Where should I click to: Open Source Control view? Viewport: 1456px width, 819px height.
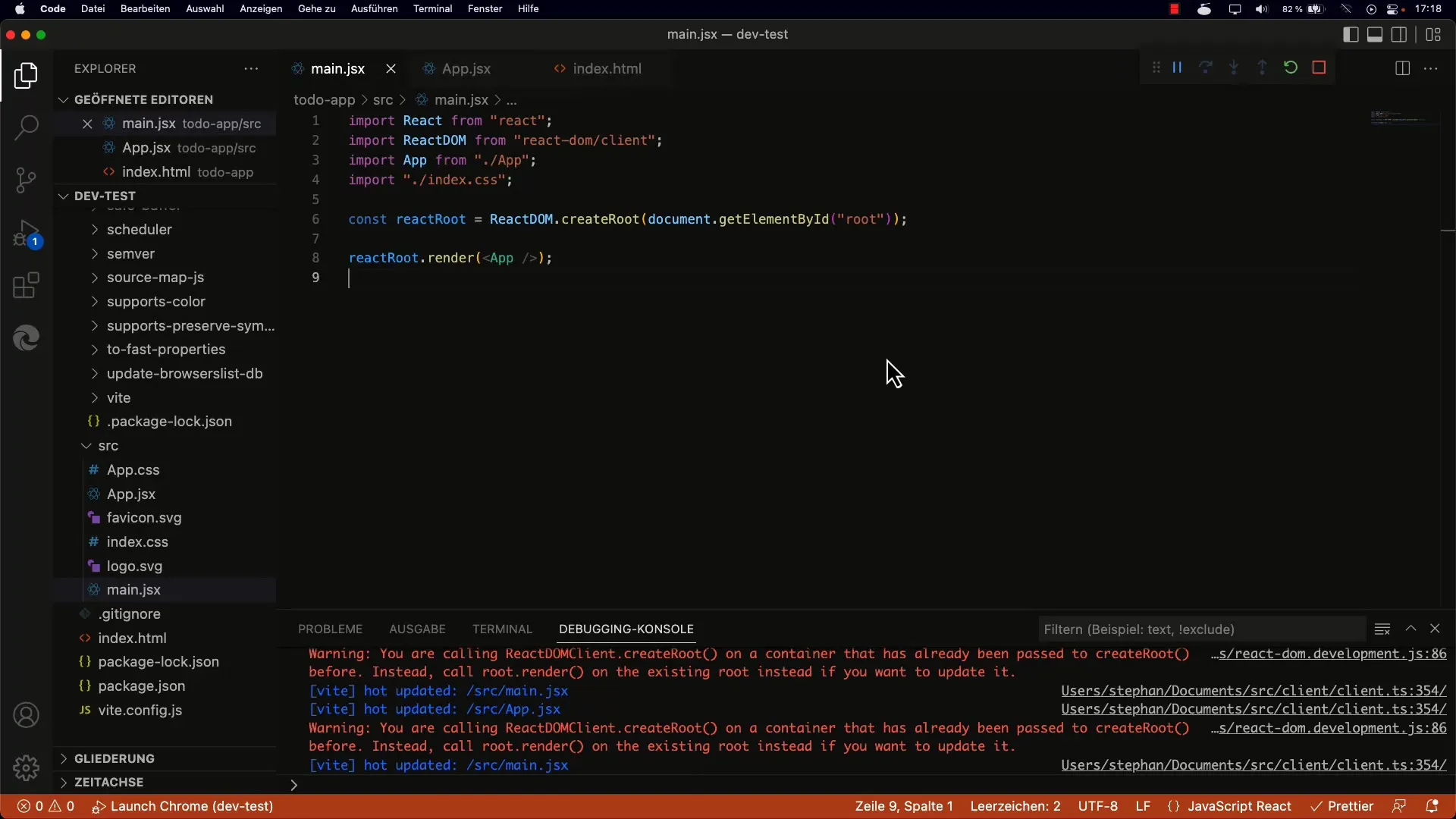(x=26, y=180)
